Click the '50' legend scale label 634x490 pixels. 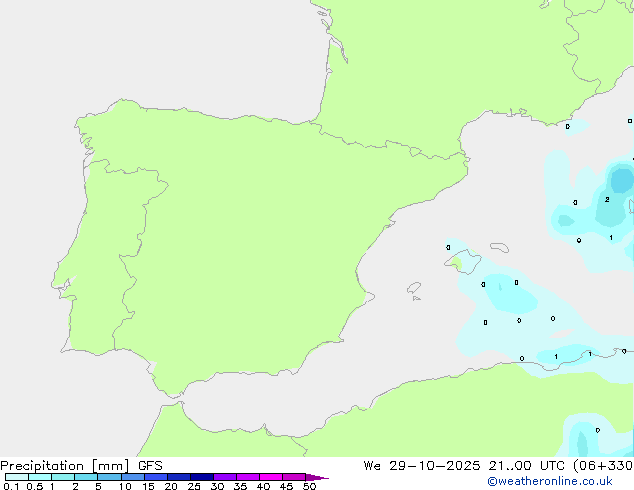pyautogui.click(x=309, y=486)
